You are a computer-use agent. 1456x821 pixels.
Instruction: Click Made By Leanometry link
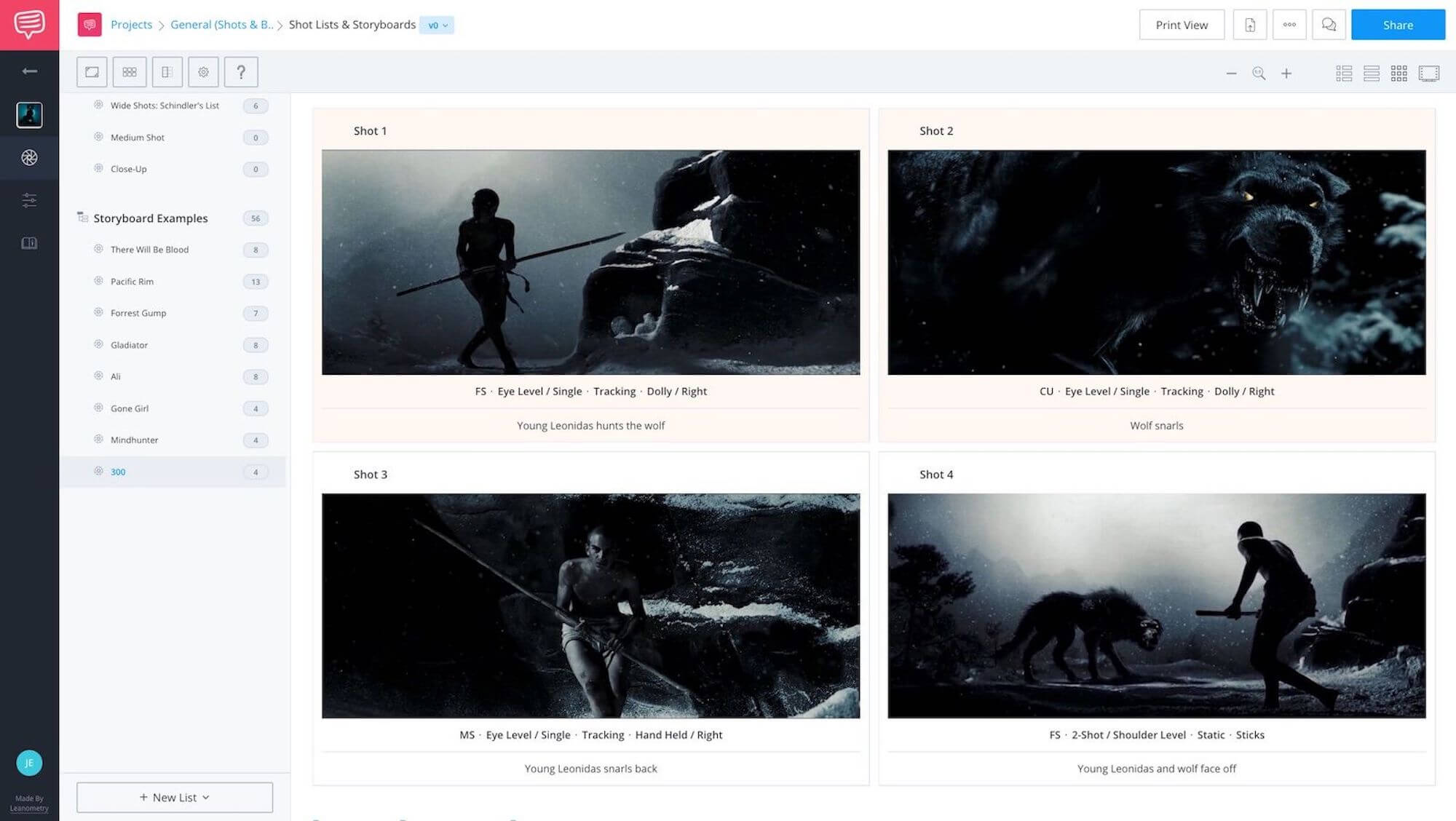tap(29, 804)
